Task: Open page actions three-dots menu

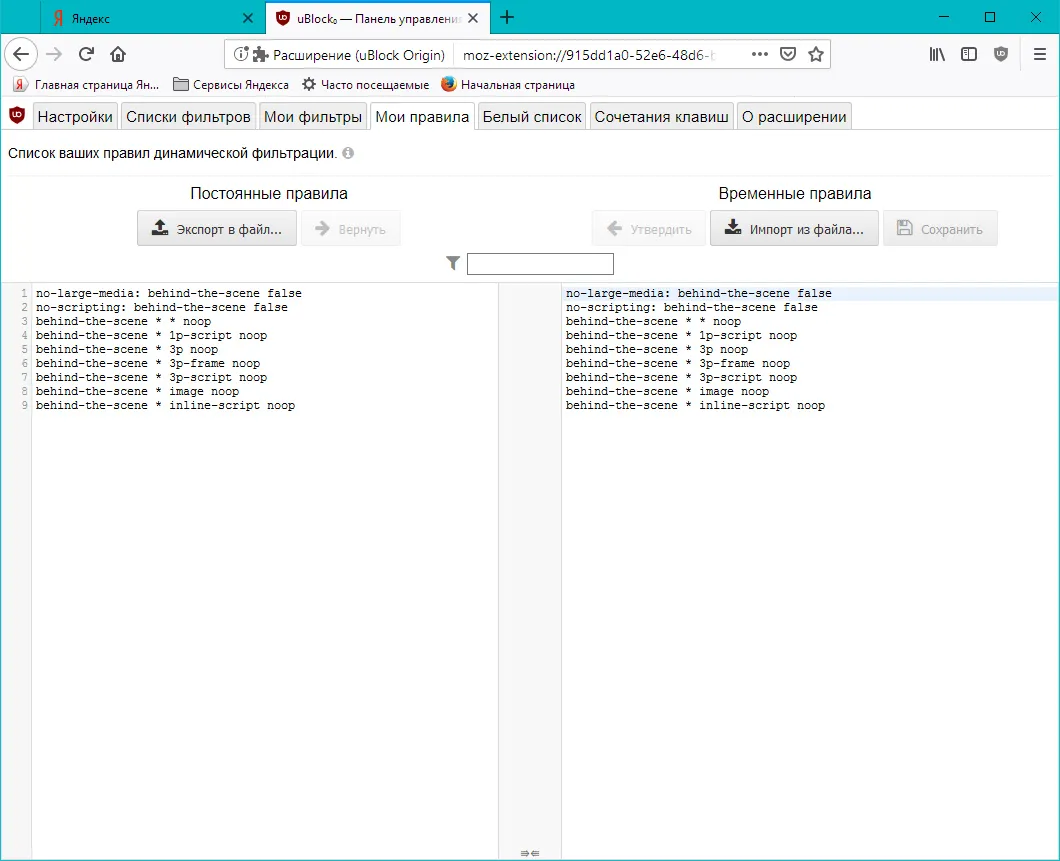Action: click(x=759, y=54)
